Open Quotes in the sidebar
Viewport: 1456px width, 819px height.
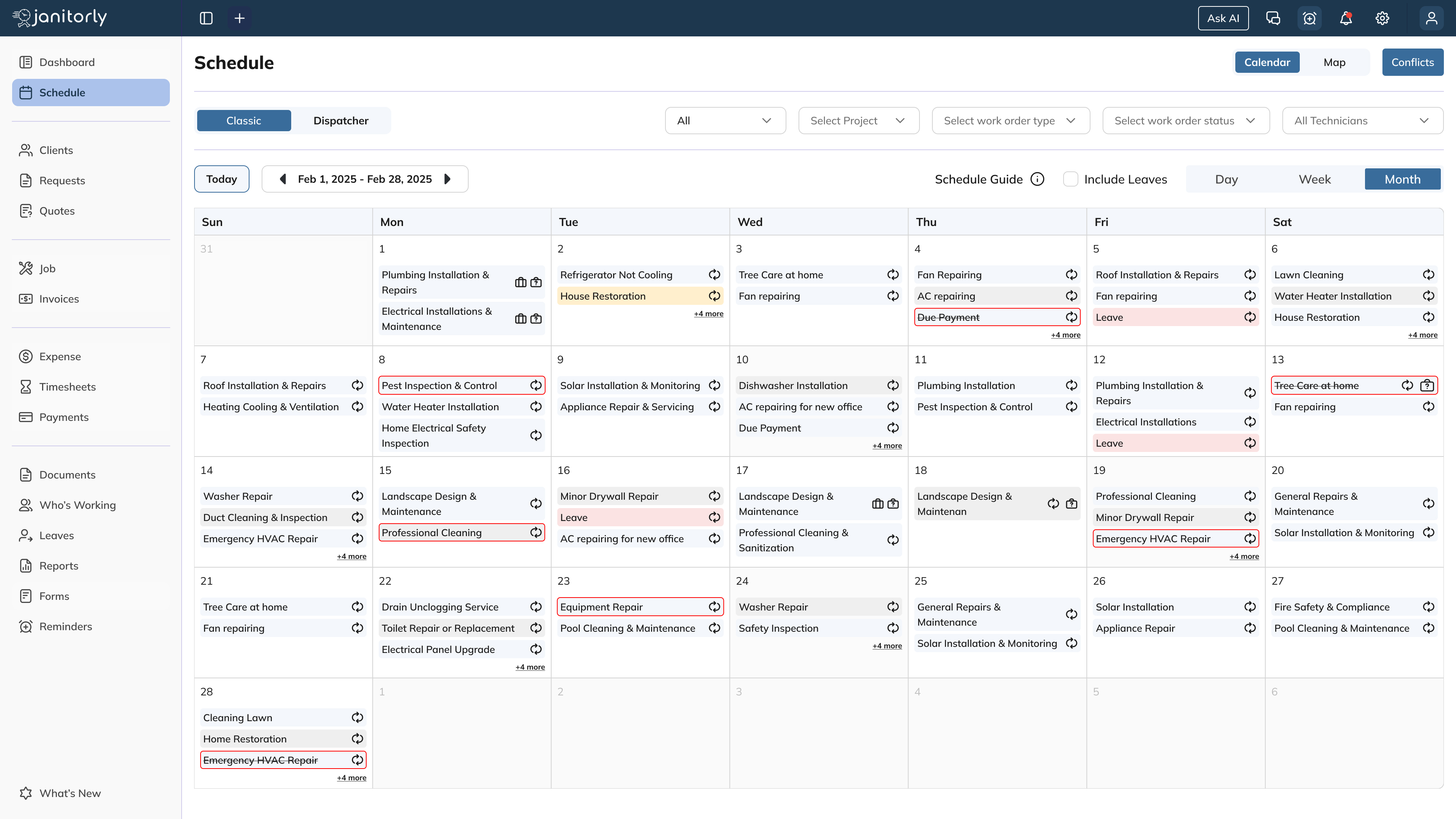(x=91, y=211)
